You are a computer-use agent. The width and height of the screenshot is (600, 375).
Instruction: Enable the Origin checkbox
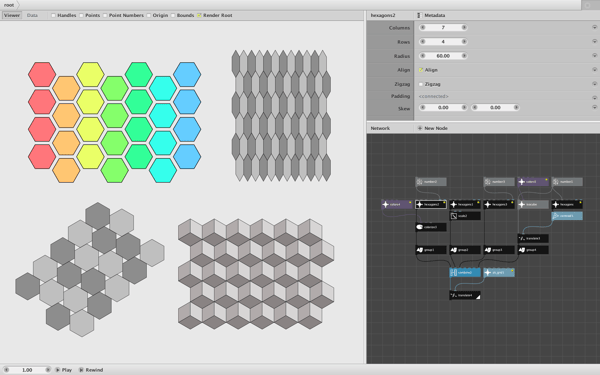tap(148, 15)
